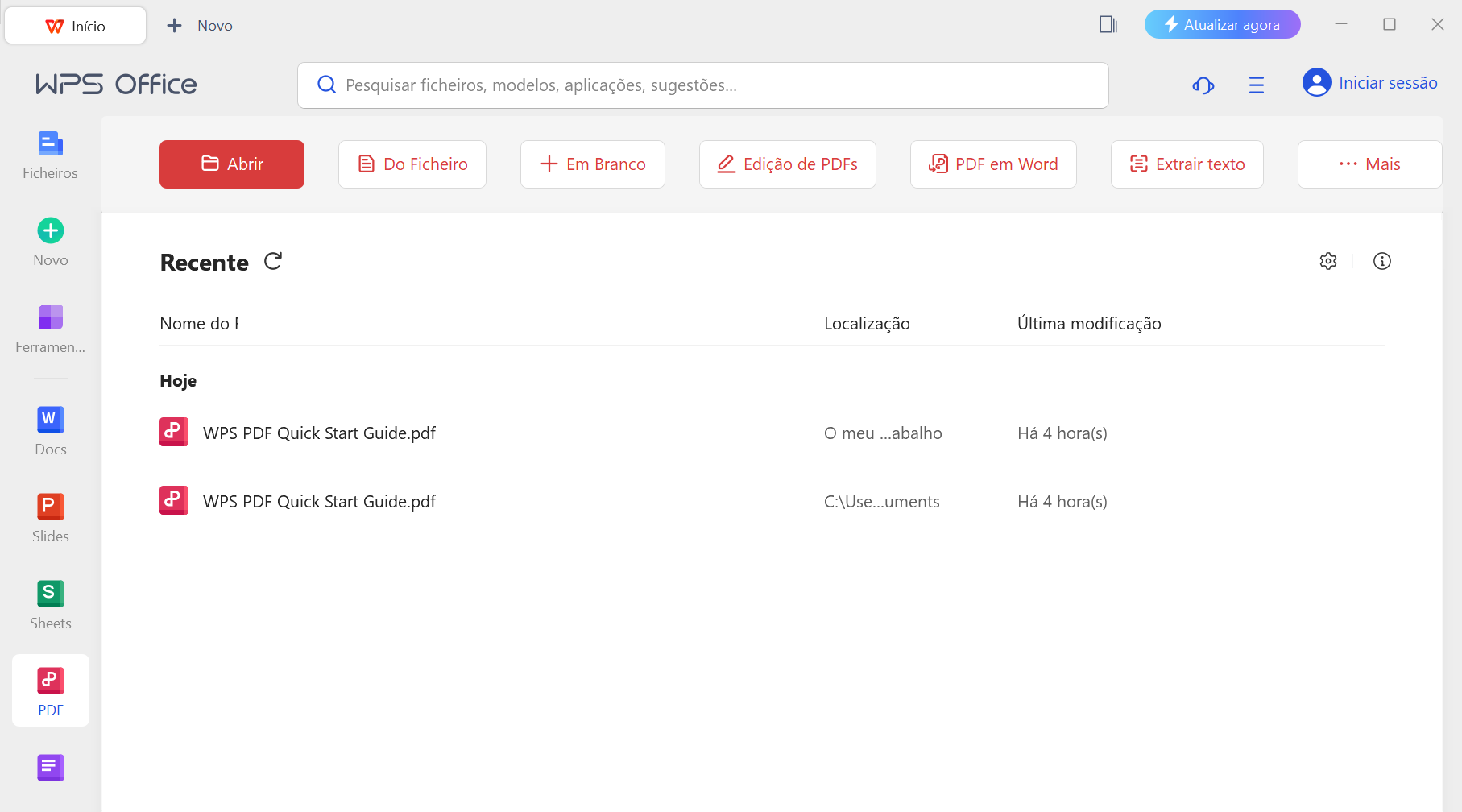The image size is (1462, 812).
Task: Click the search magnifier icon
Action: tap(326, 85)
